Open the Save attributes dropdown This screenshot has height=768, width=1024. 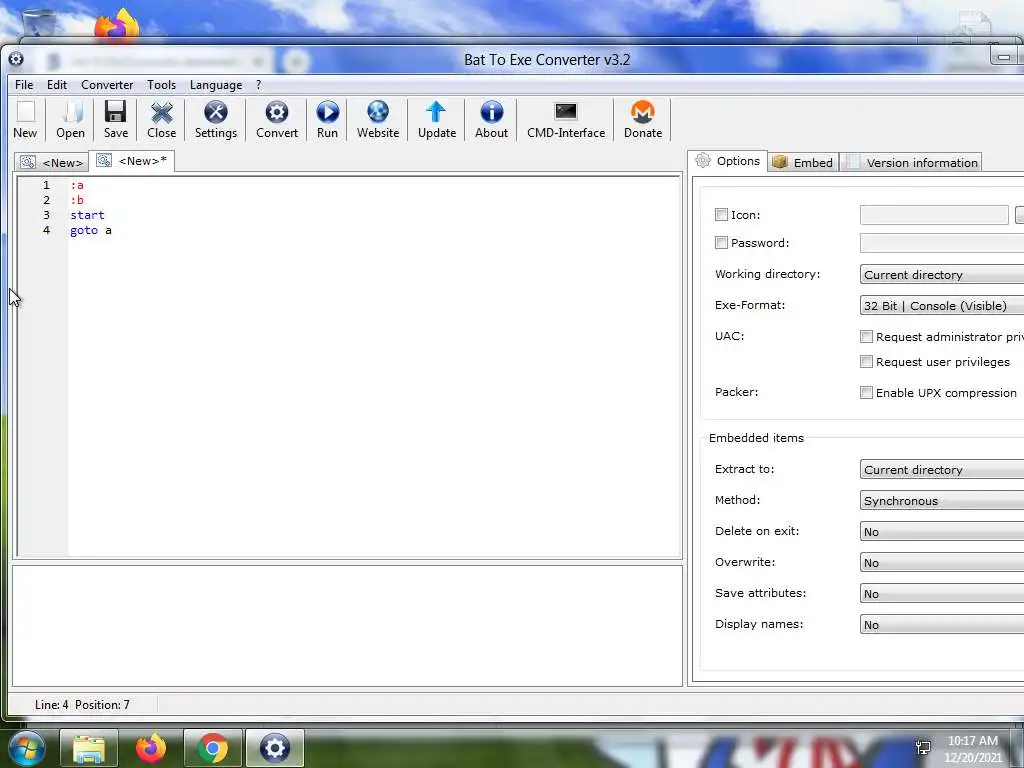(942, 593)
